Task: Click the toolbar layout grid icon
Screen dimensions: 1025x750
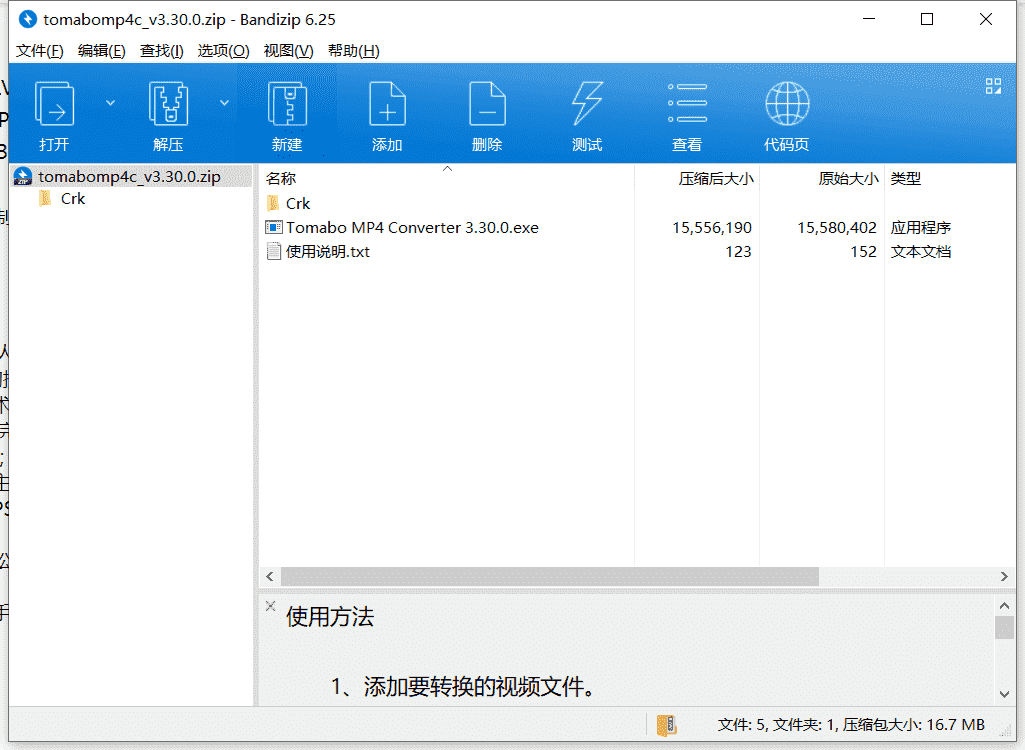Action: tap(994, 86)
